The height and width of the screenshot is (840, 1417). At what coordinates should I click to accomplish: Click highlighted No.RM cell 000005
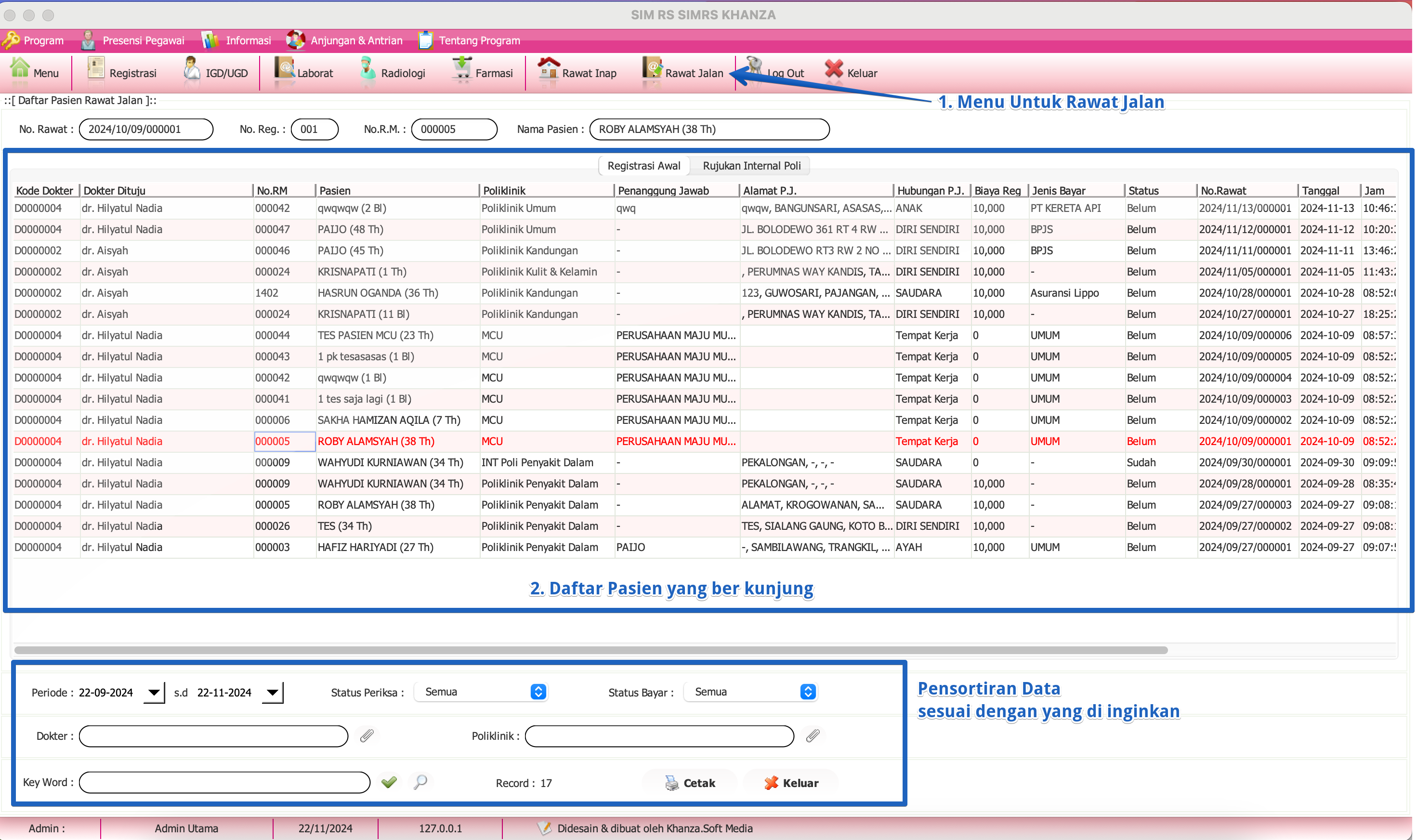(285, 442)
